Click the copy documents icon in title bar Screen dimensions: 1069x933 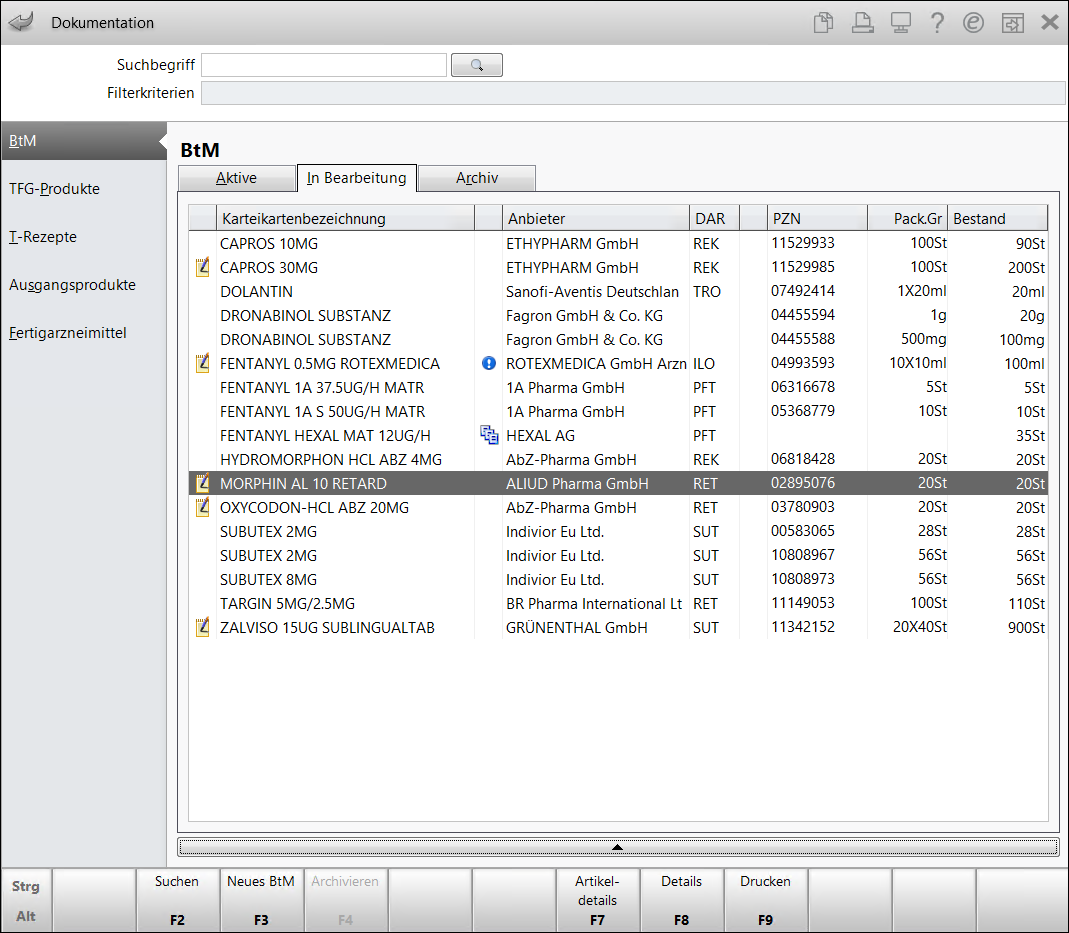click(824, 22)
